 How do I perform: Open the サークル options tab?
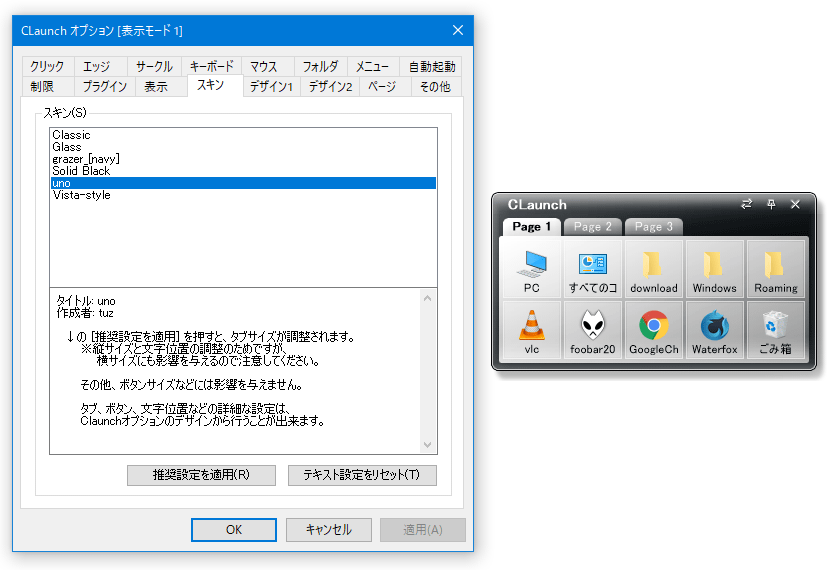click(x=154, y=67)
